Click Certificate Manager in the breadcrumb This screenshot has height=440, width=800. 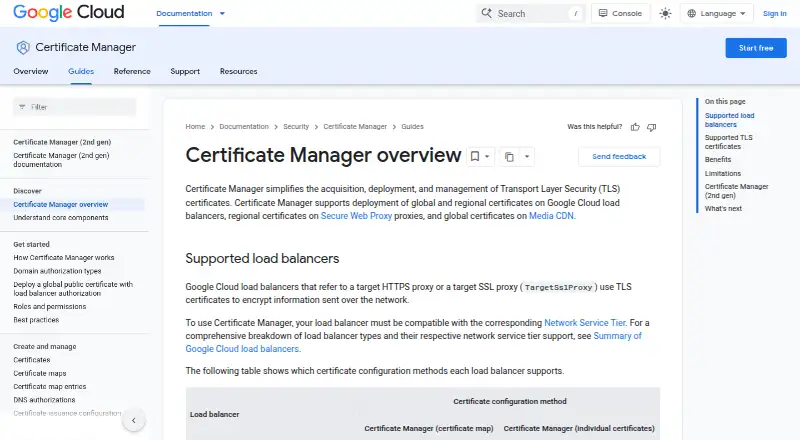click(x=355, y=127)
